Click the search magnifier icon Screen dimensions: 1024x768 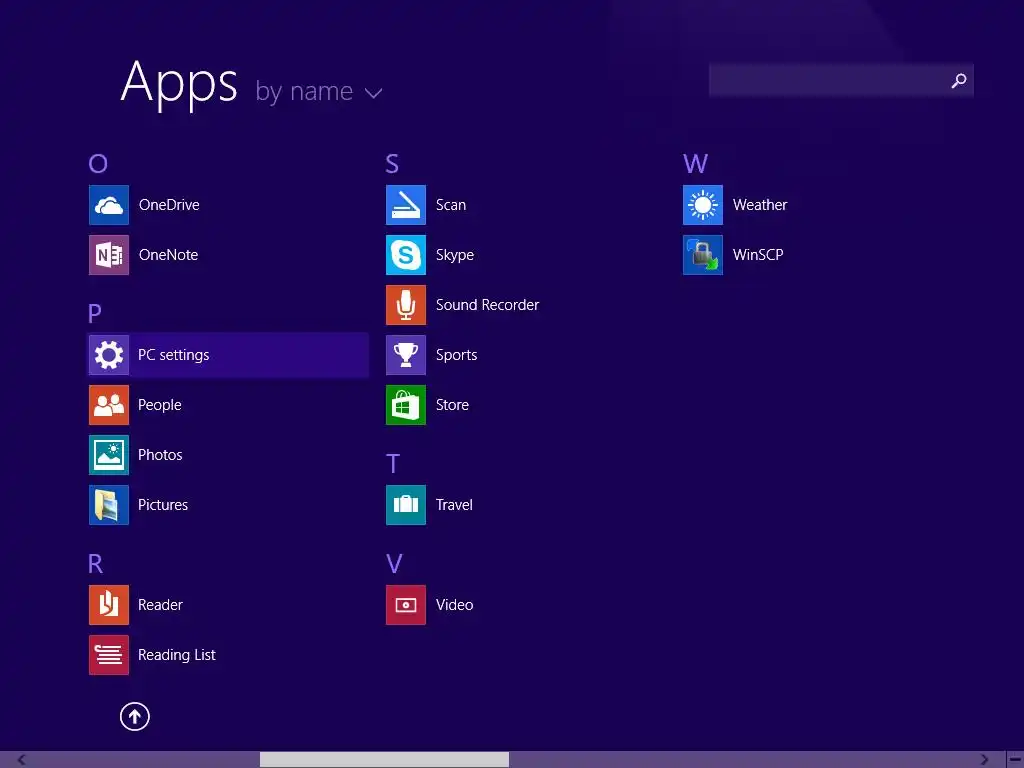click(959, 80)
